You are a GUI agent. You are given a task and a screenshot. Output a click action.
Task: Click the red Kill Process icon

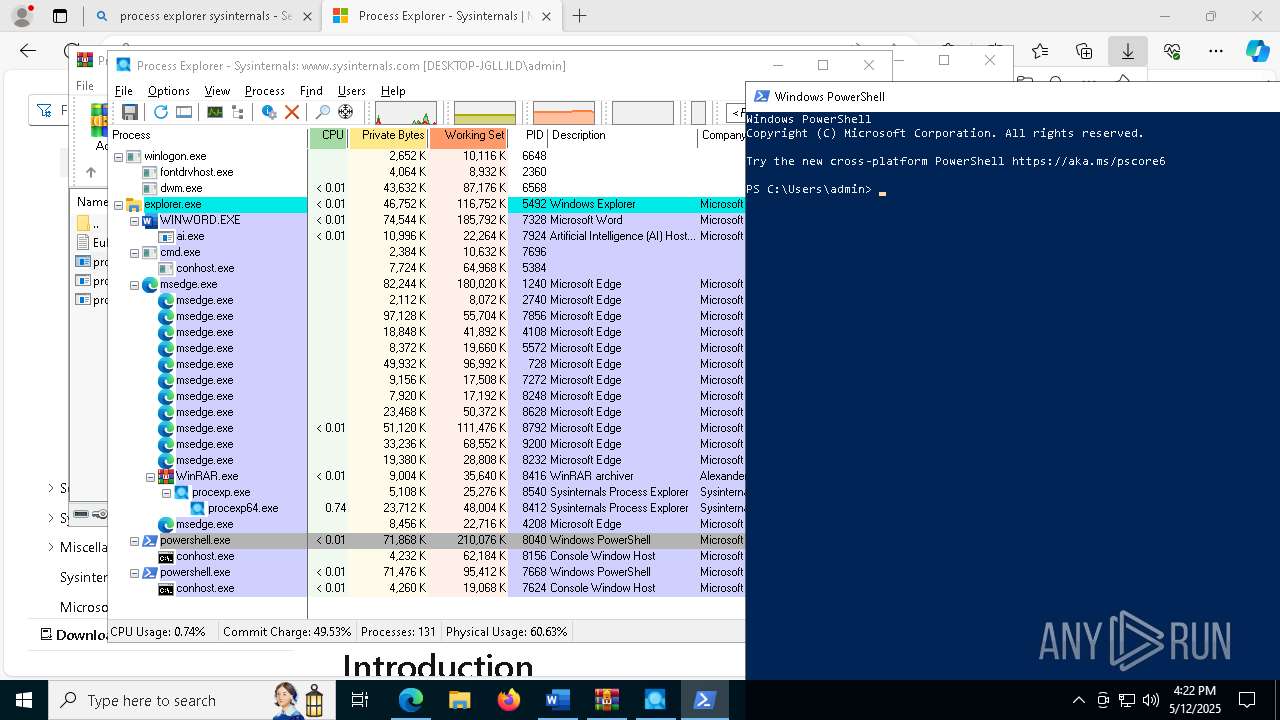[292, 112]
